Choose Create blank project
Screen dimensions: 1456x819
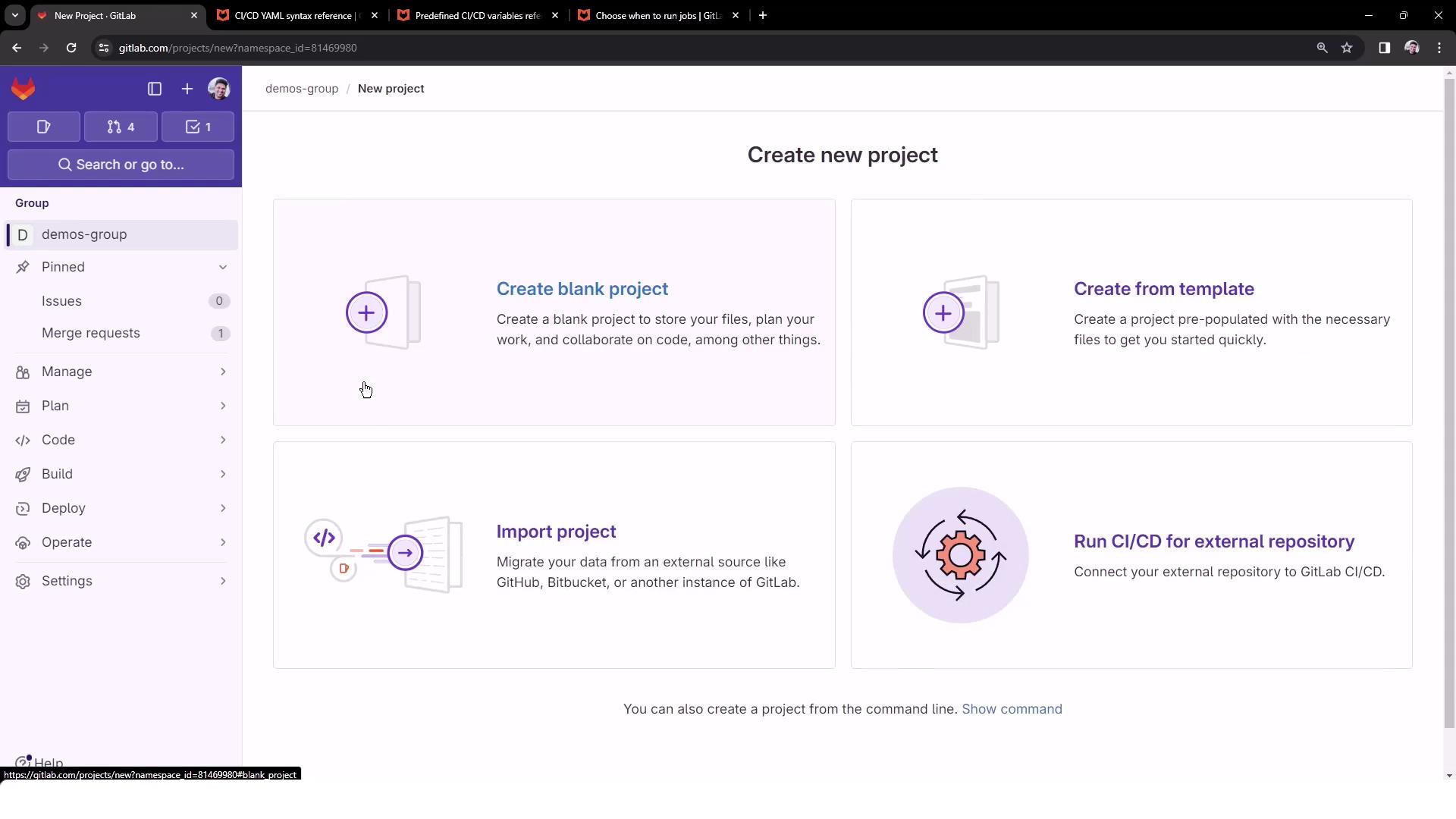(x=582, y=289)
